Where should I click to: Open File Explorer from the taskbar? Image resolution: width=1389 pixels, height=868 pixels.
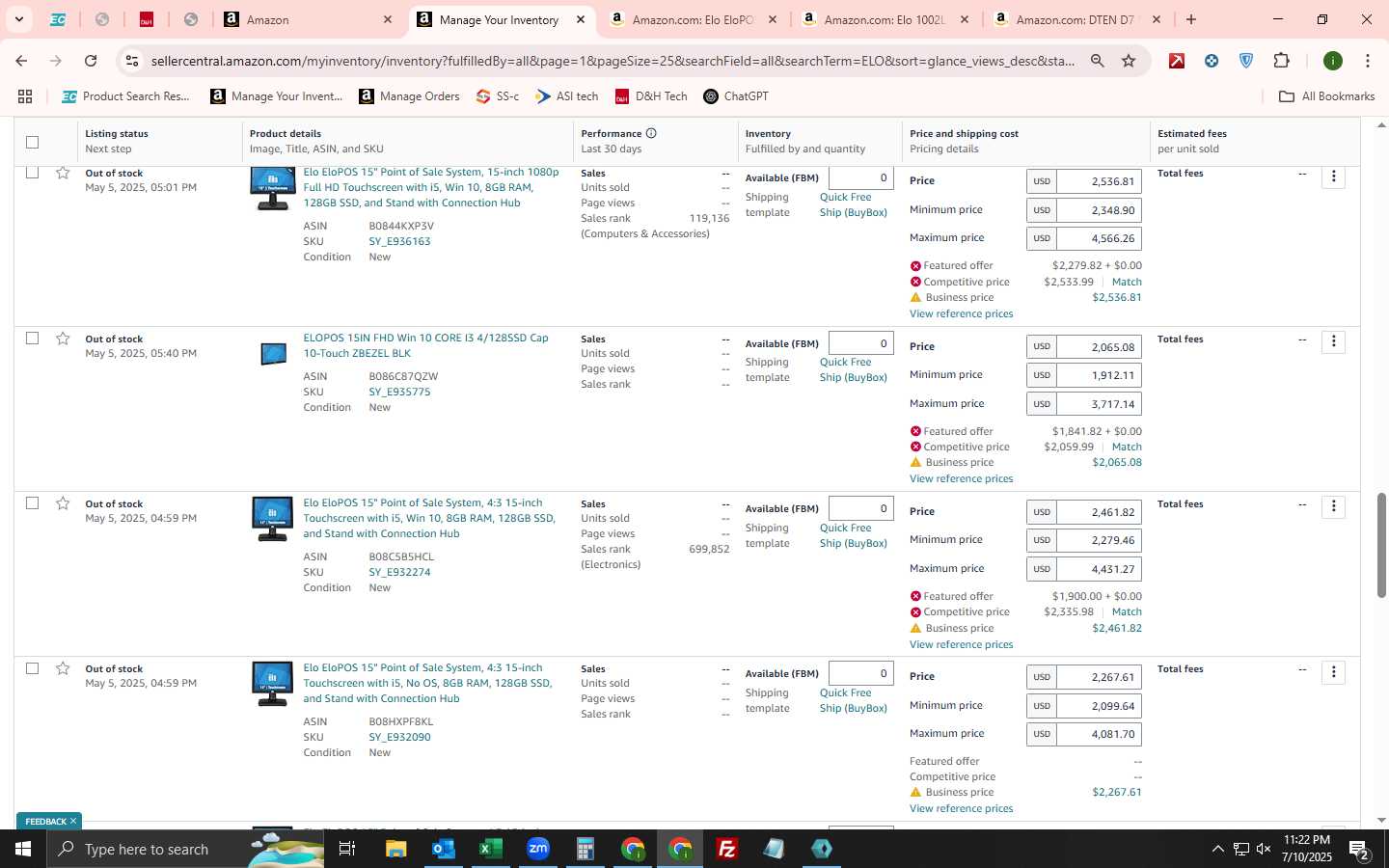click(395, 849)
